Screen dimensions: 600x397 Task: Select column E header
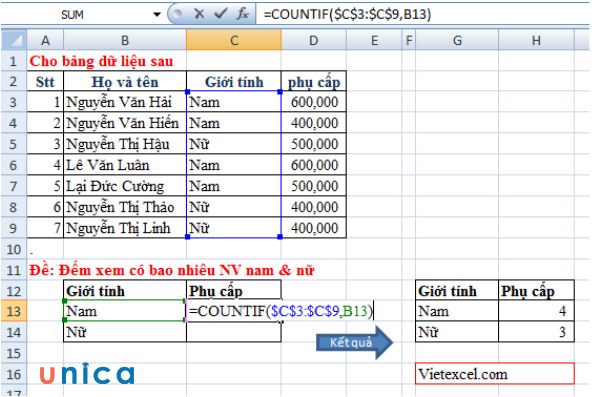point(374,40)
